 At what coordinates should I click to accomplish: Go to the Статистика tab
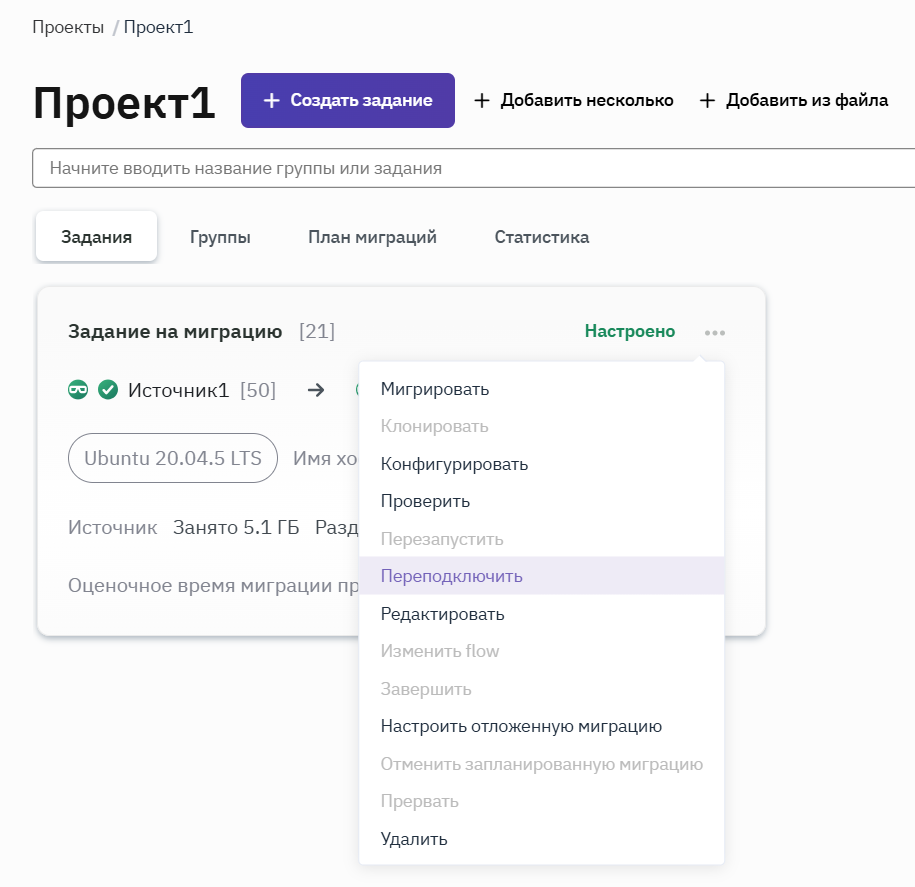click(541, 237)
